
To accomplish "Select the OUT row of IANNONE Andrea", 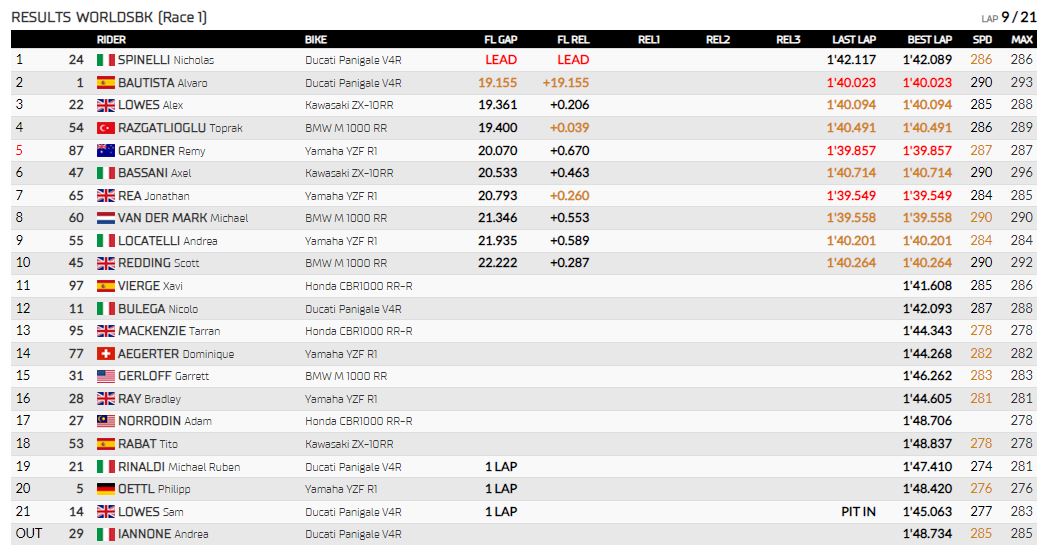I will pos(524,534).
